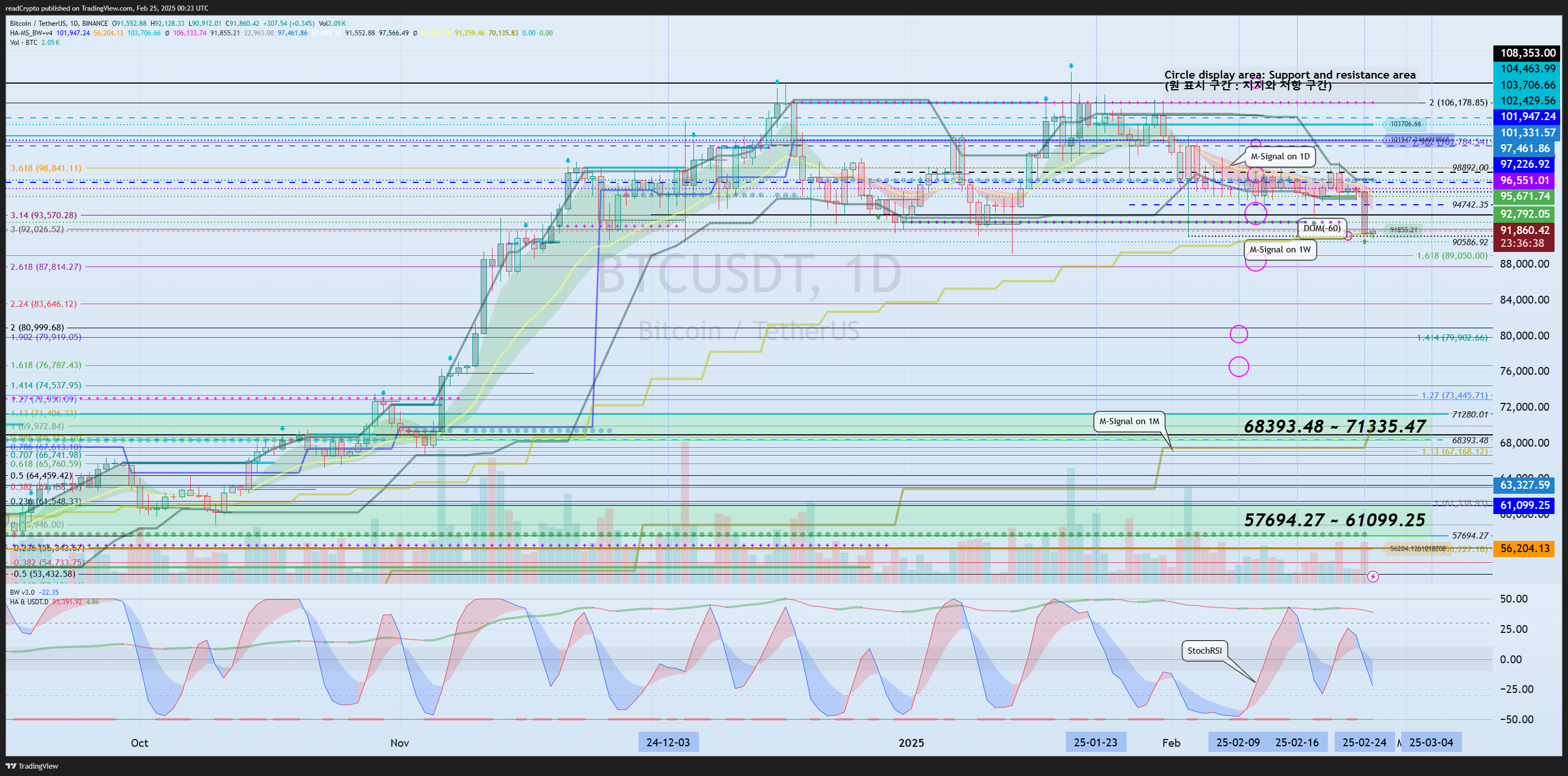Click the 63,327.59 blue price label
The height and width of the screenshot is (776, 1568).
[1524, 485]
